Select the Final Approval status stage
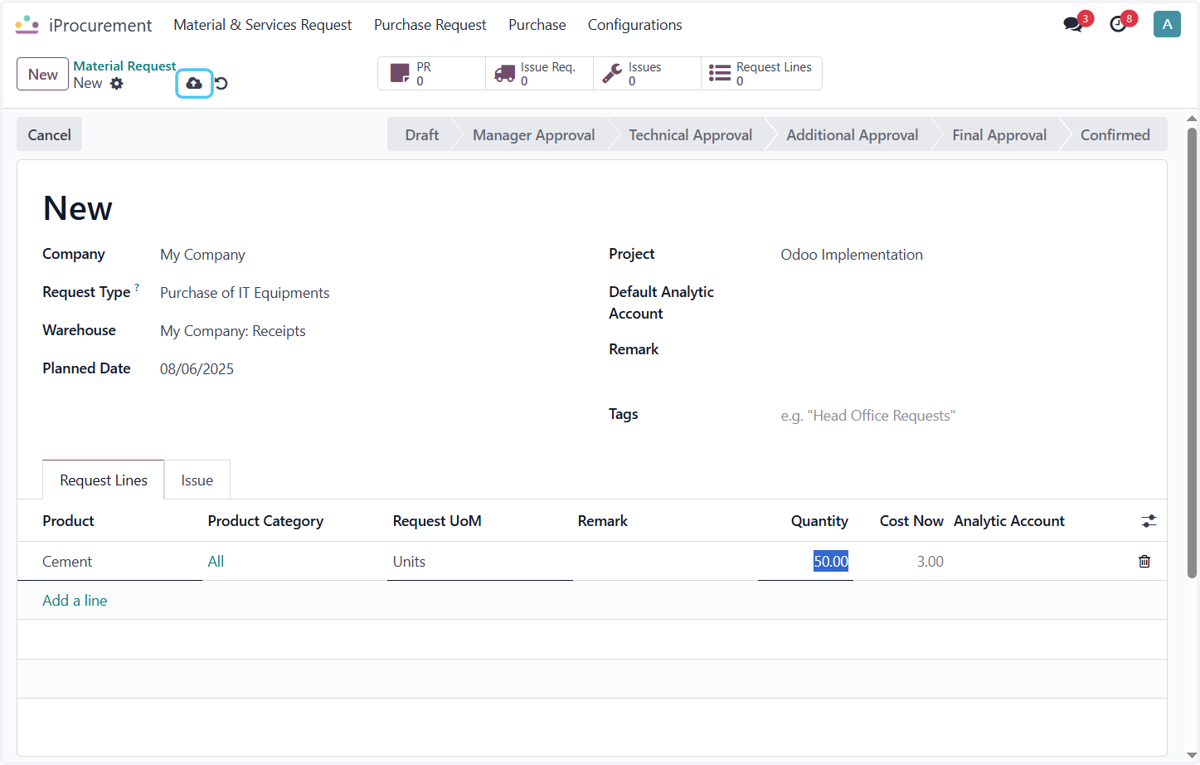 pyautogui.click(x=999, y=135)
